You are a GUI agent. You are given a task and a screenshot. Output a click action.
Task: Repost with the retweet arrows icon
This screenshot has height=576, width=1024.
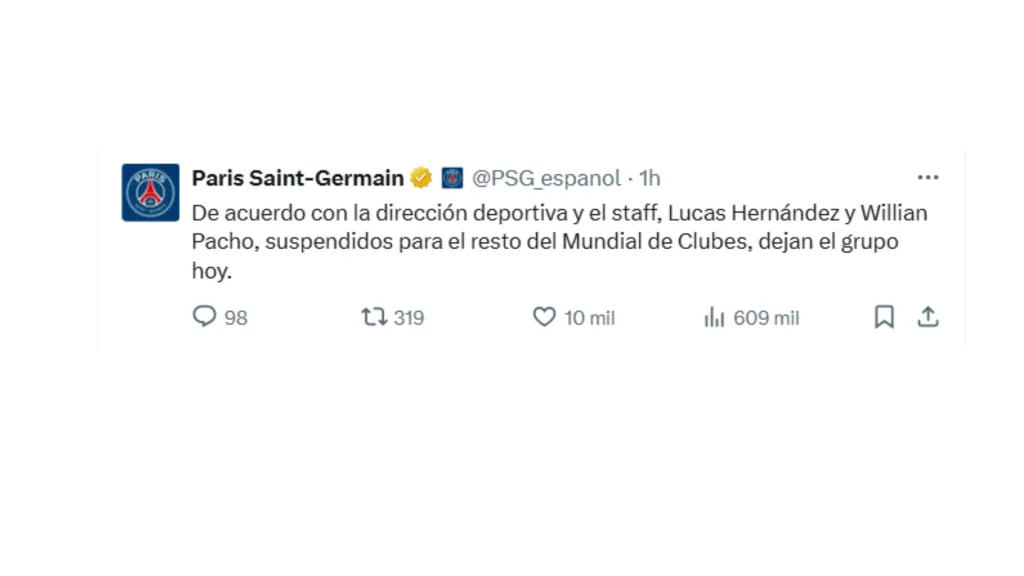click(374, 317)
